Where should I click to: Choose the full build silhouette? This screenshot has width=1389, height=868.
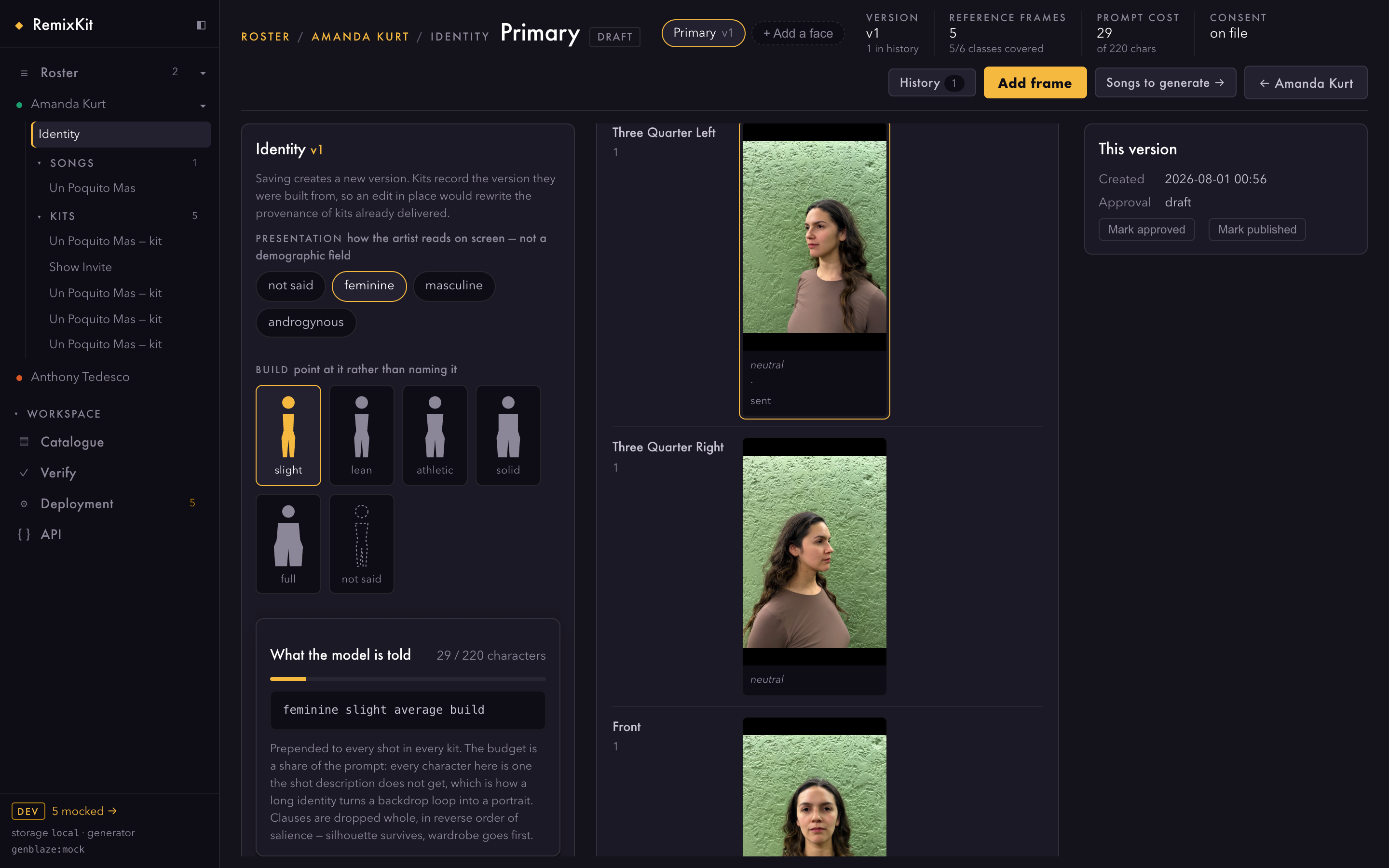coord(288,543)
